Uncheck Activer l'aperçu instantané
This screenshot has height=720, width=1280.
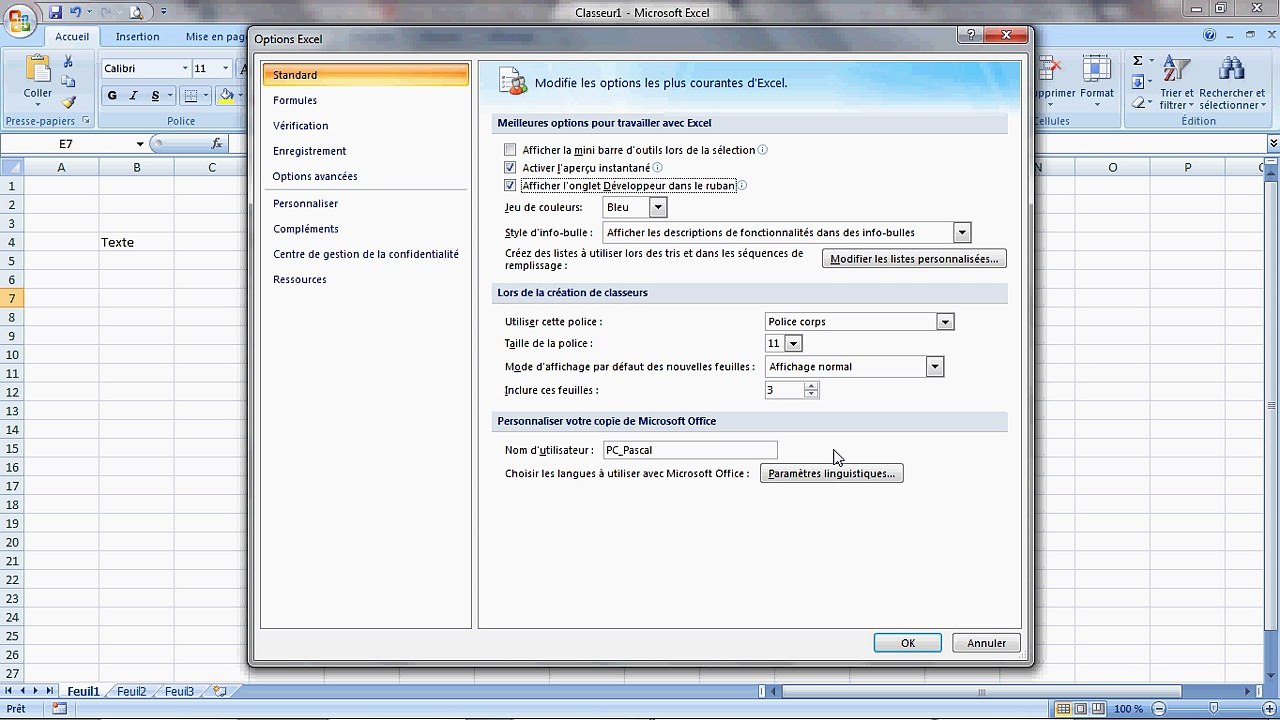click(x=510, y=168)
